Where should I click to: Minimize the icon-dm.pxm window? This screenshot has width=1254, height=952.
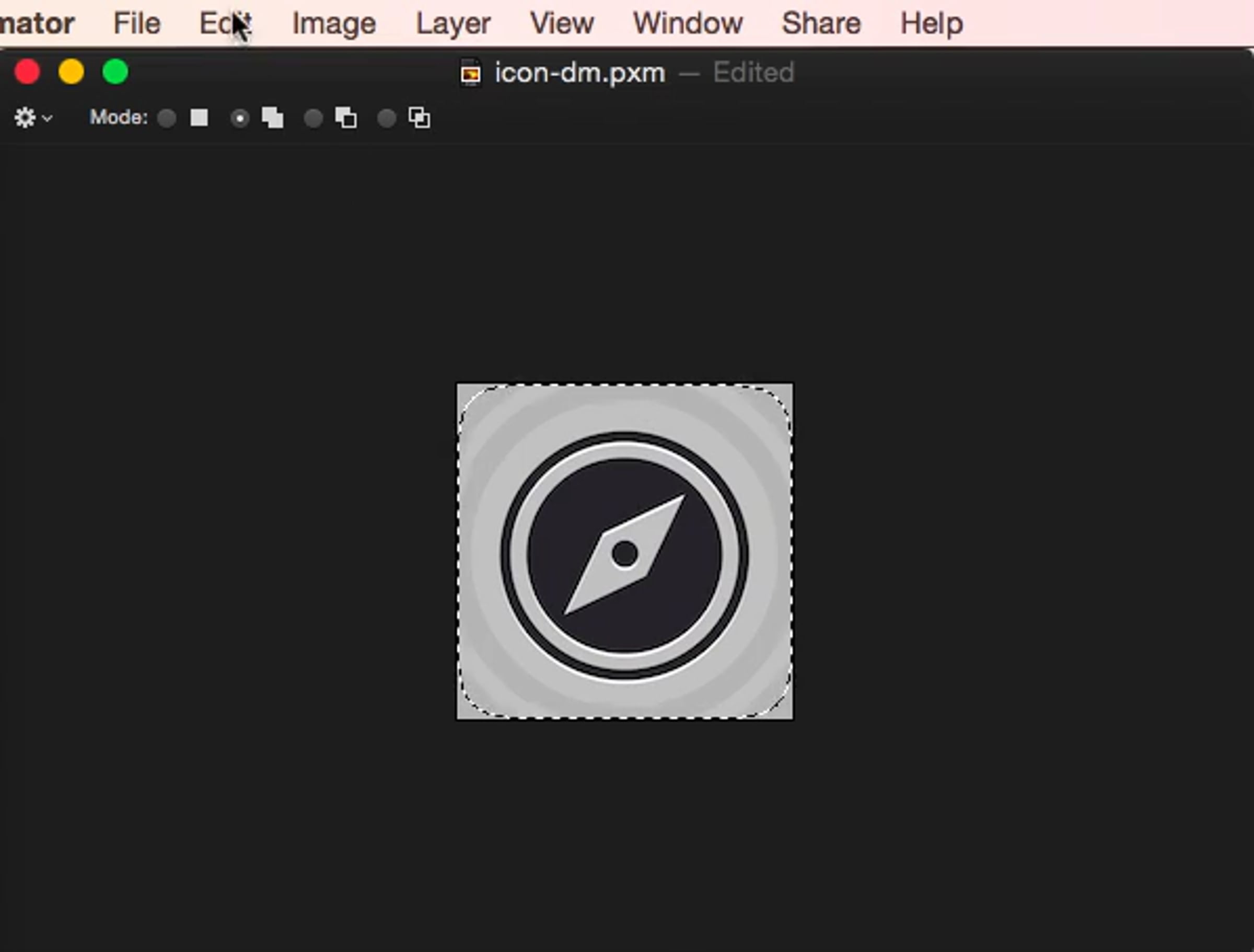(x=72, y=73)
